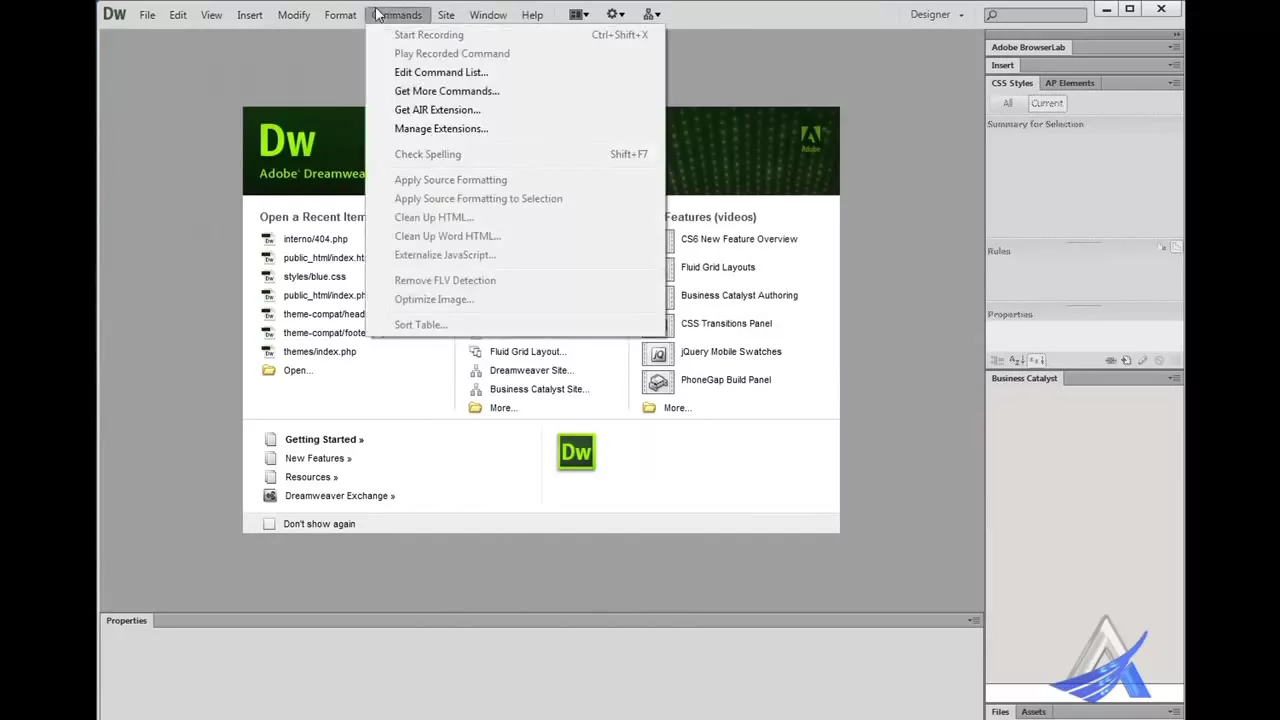Open the Designer workspace dropdown

tap(937, 15)
